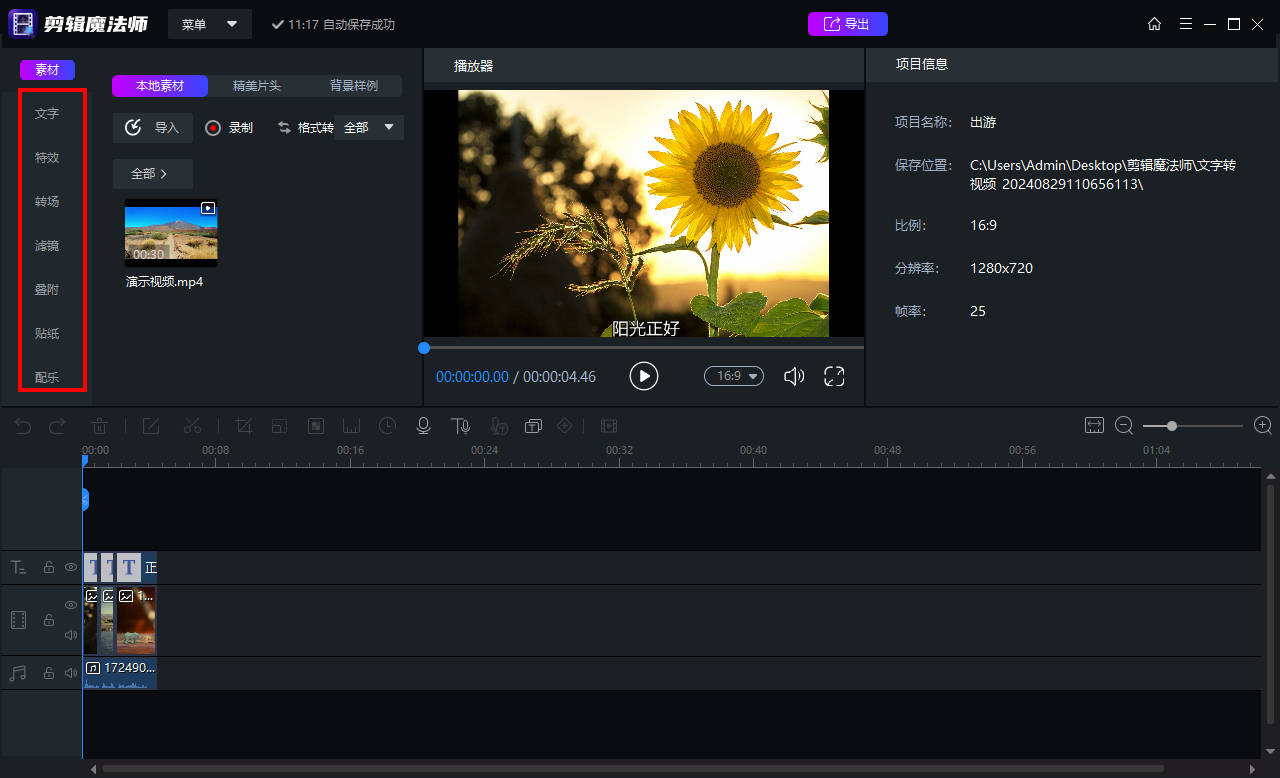
Task: Open the 菜单 dropdown menu
Action: (209, 24)
